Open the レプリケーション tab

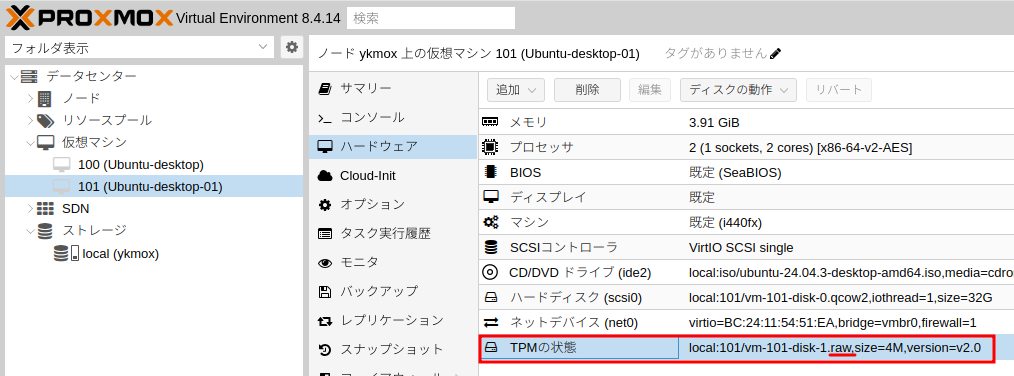[393, 321]
